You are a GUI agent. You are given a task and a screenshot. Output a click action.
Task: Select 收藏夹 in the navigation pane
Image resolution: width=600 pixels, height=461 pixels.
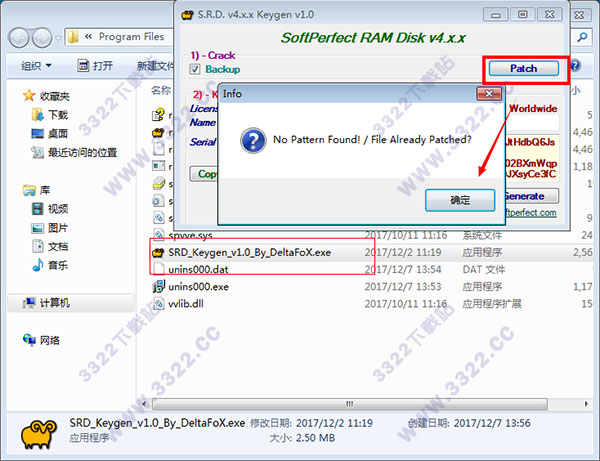[x=55, y=96]
